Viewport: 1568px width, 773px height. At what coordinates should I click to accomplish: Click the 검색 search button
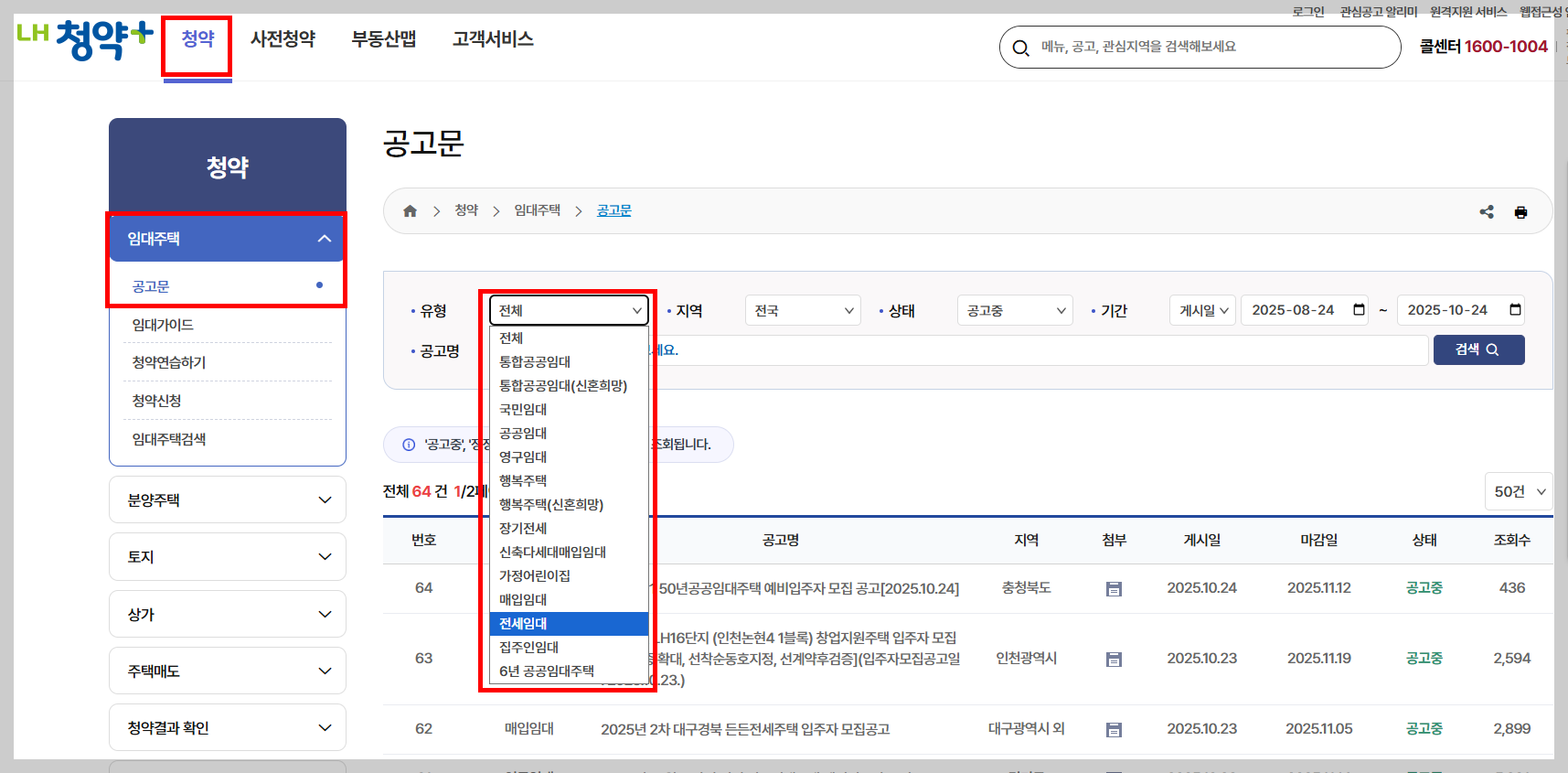tap(1478, 350)
